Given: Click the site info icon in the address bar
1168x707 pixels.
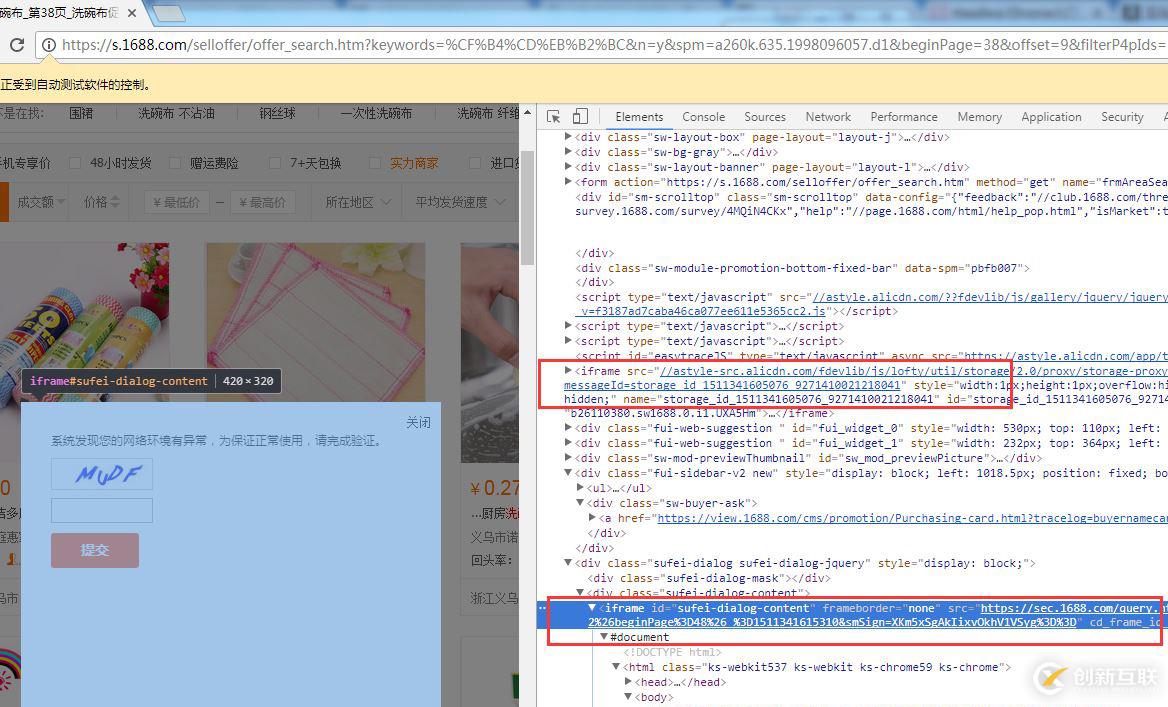Looking at the screenshot, I should coord(47,45).
